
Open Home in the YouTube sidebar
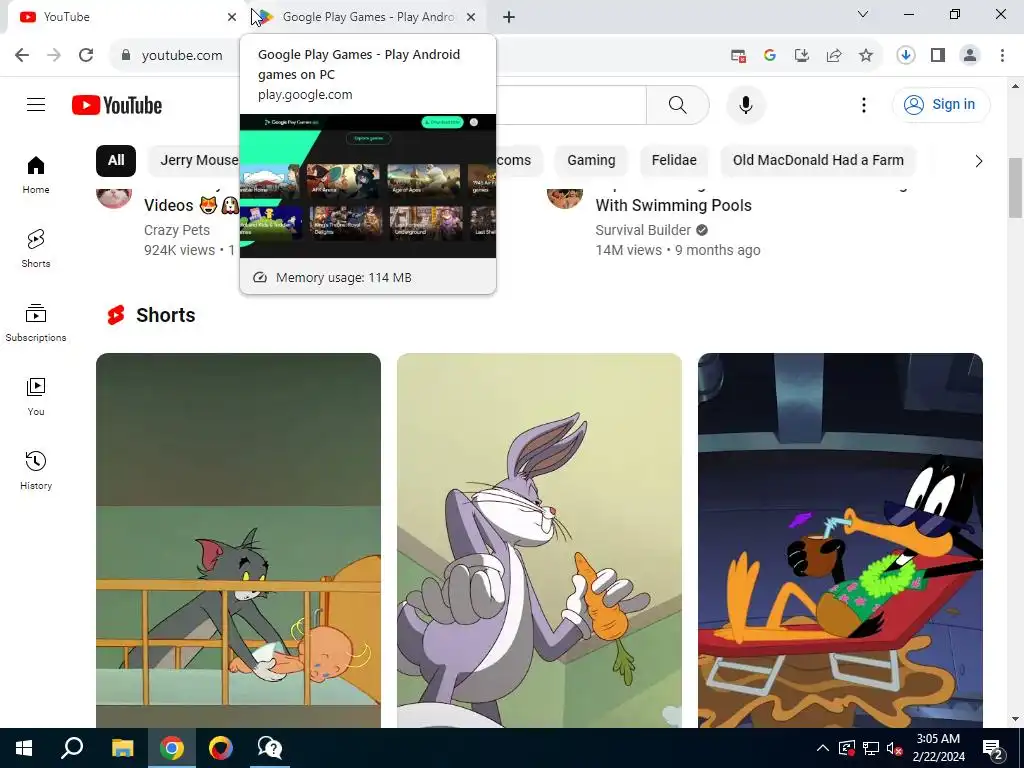click(36, 175)
